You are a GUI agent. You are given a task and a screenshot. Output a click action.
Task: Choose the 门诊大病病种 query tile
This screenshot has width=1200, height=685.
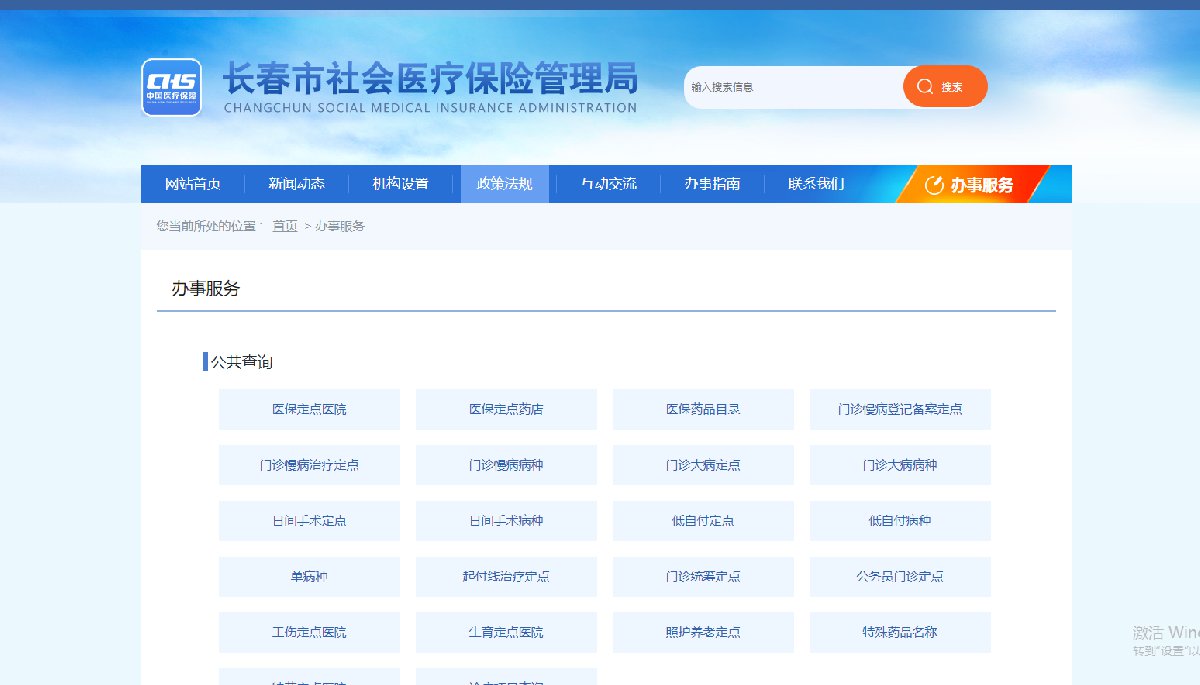900,465
